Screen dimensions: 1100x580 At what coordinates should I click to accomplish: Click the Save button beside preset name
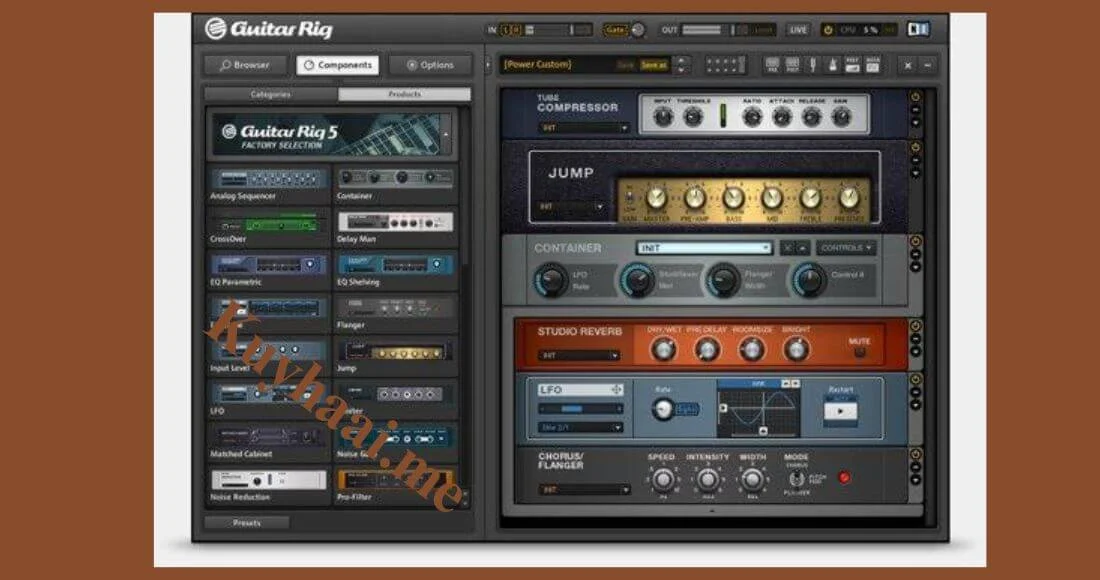pos(626,65)
